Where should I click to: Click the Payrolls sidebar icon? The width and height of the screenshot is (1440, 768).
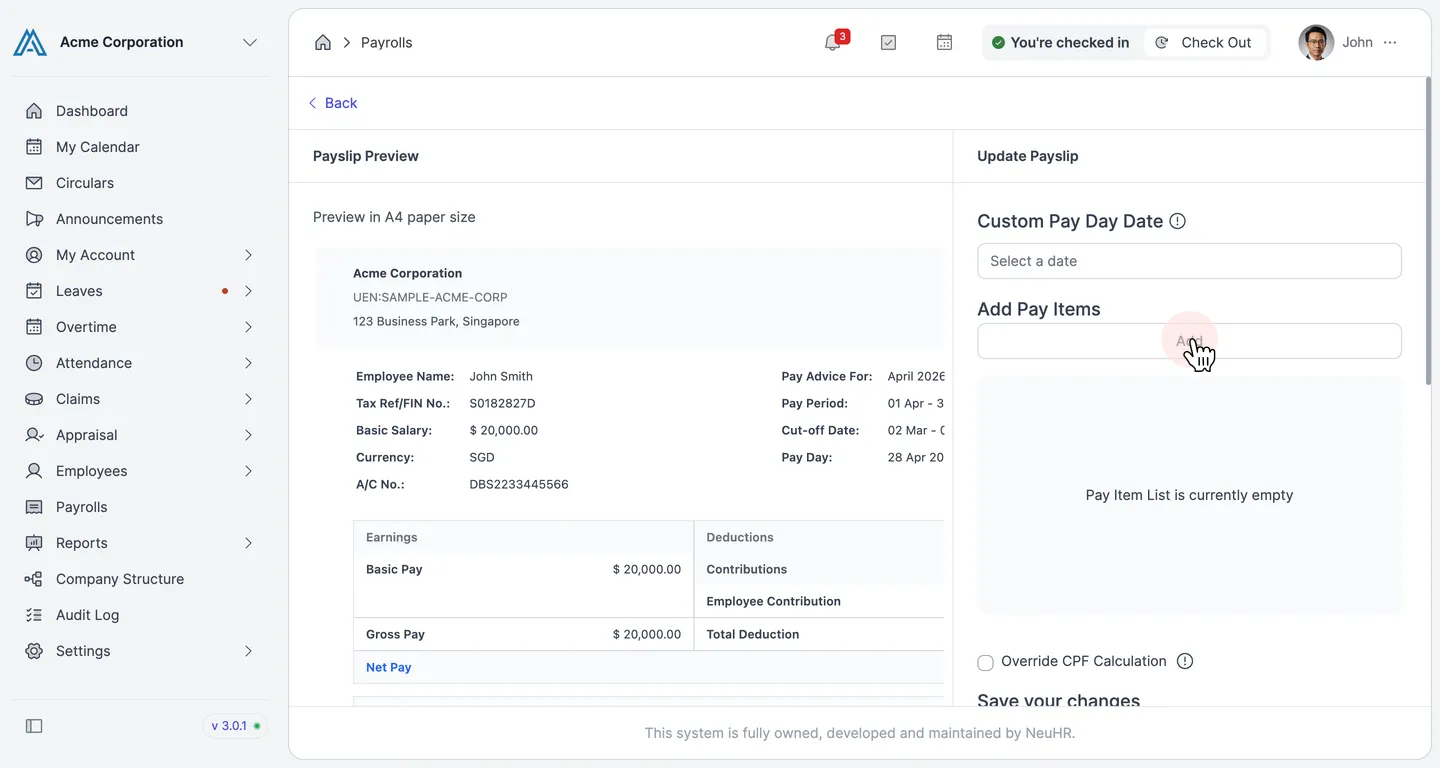[34, 507]
